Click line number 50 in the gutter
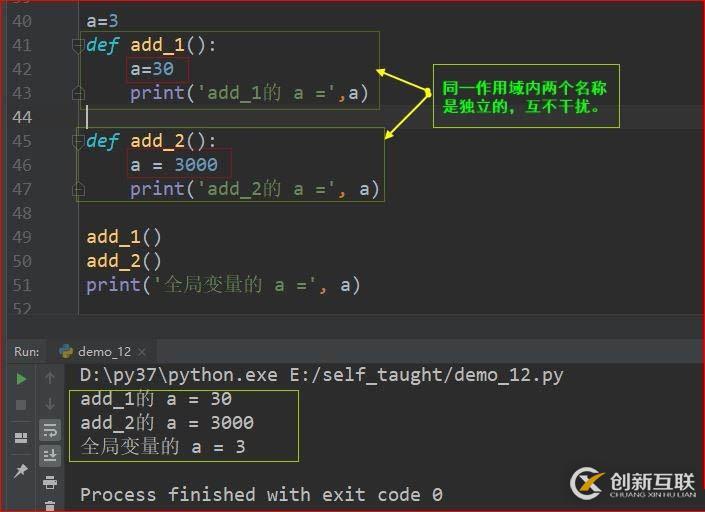 pyautogui.click(x=22, y=261)
